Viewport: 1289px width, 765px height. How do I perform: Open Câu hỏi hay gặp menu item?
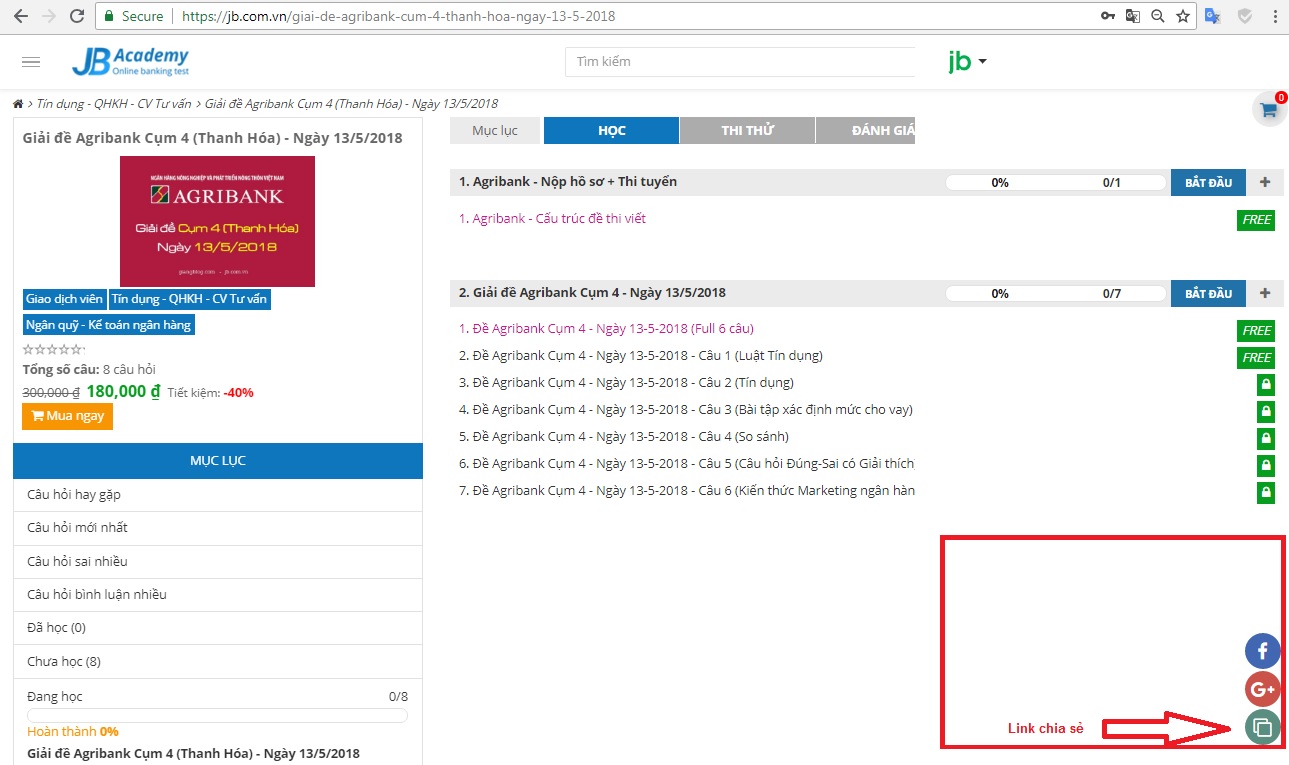coord(218,495)
